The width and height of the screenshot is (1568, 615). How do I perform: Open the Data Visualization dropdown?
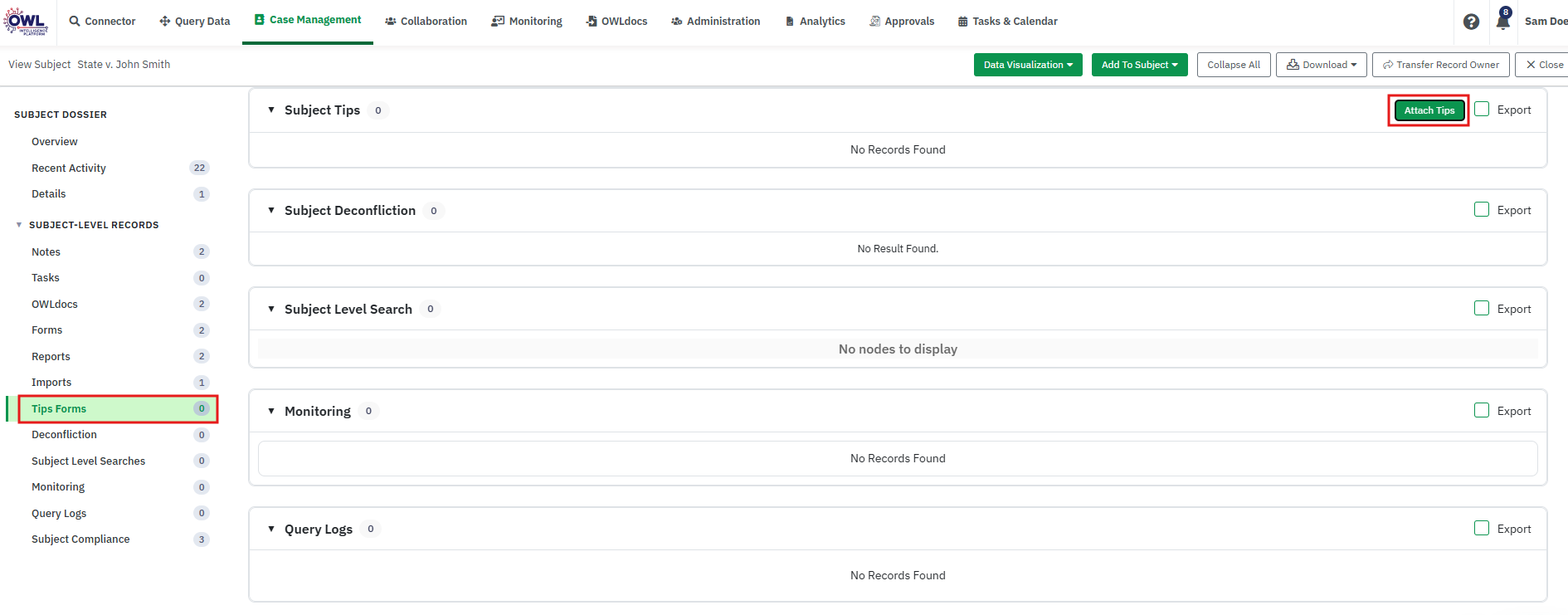[1028, 65]
